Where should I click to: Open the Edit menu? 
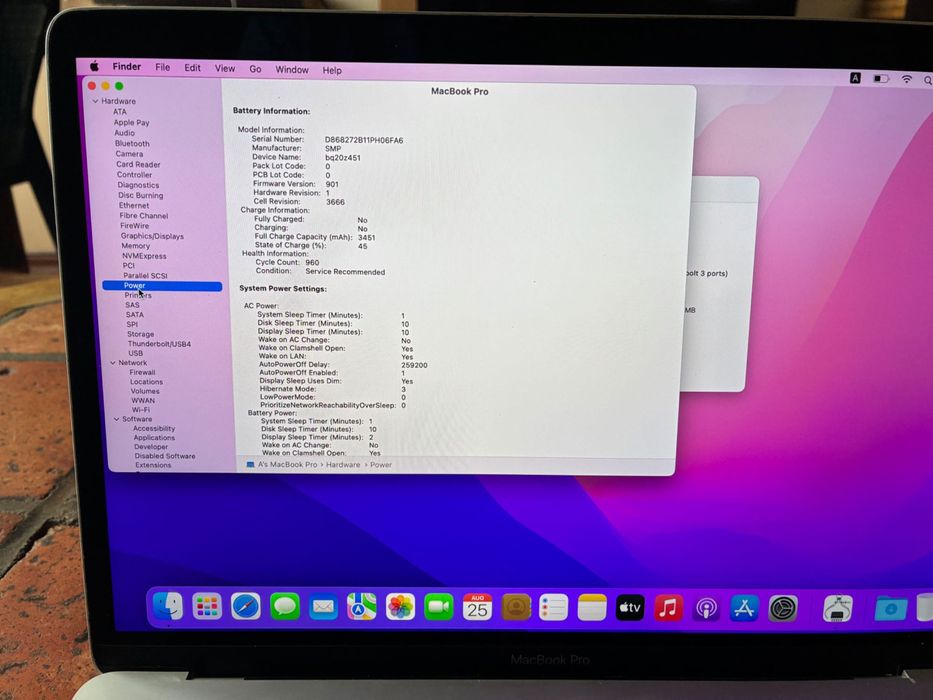(x=192, y=68)
